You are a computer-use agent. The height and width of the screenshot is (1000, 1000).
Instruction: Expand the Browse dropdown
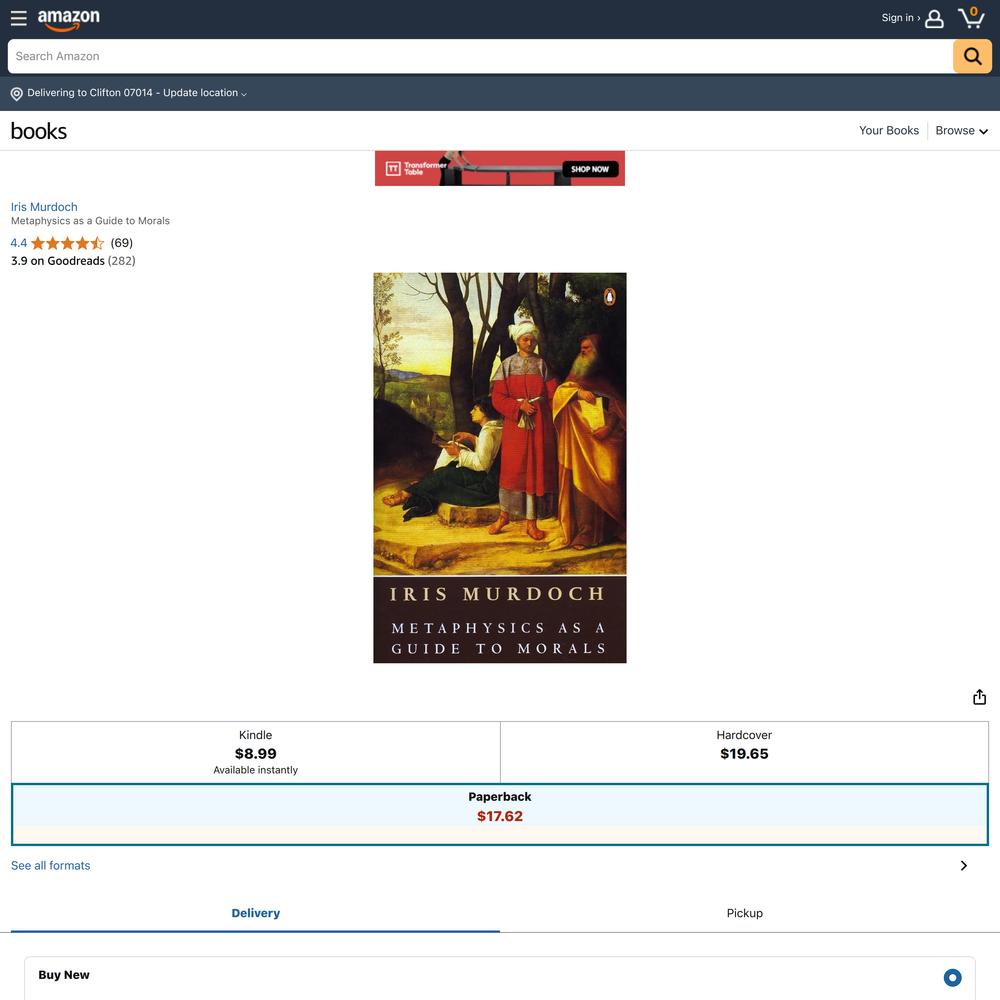pos(961,131)
